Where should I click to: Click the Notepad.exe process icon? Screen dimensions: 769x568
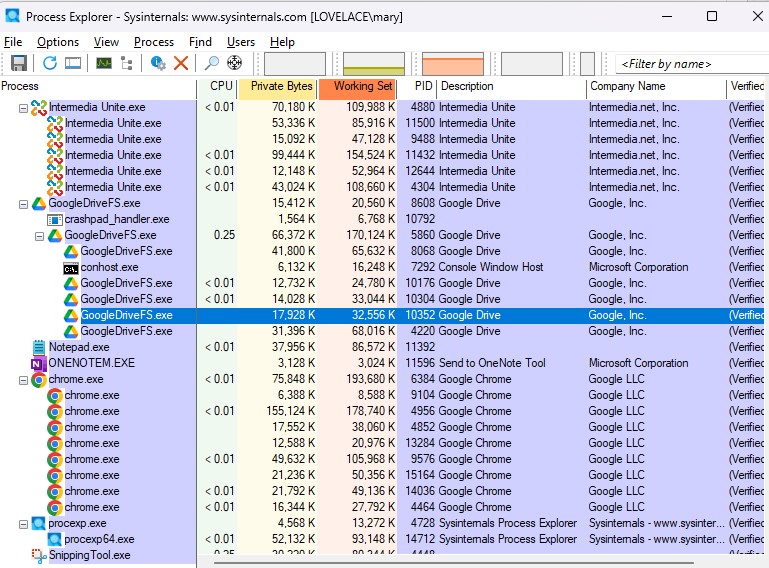click(x=39, y=347)
